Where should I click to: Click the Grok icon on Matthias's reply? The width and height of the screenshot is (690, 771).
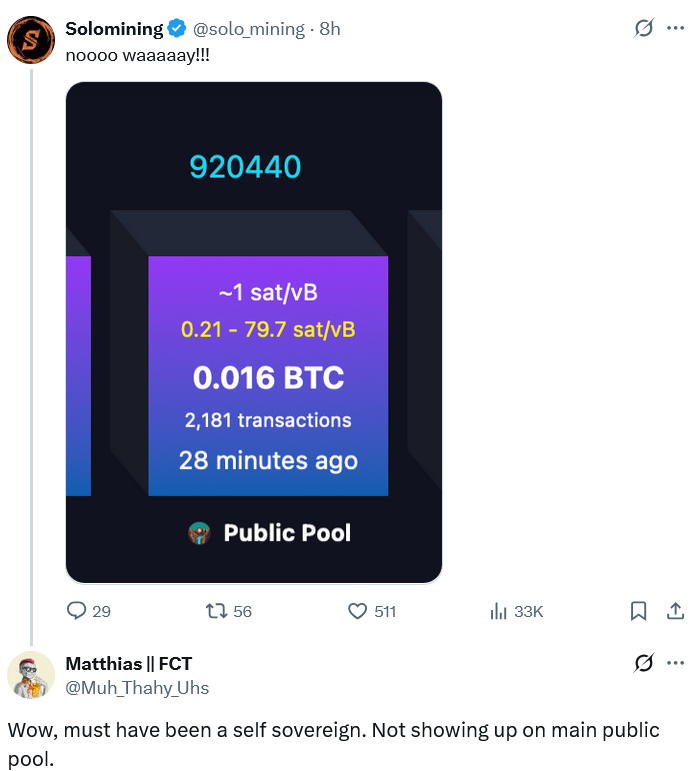(644, 662)
